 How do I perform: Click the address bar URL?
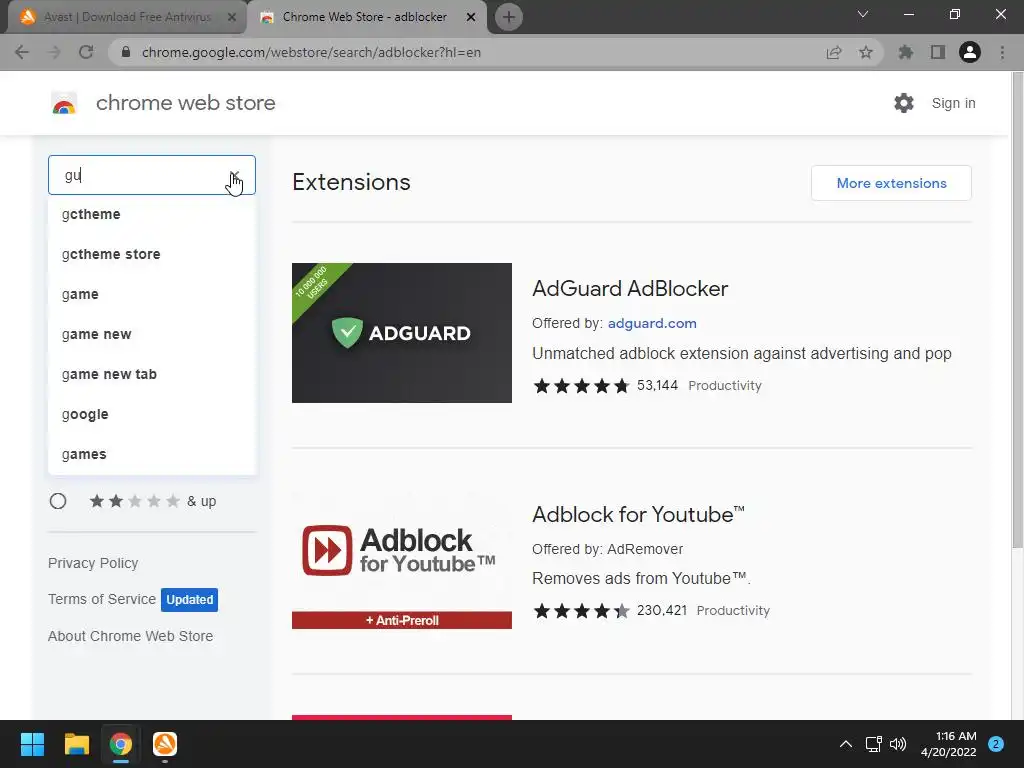click(x=311, y=52)
